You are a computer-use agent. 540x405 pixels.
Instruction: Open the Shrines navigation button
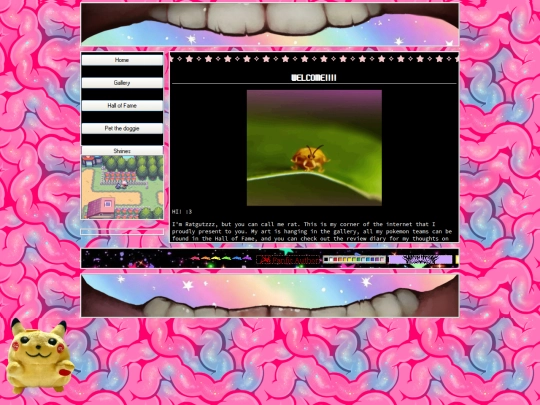pyautogui.click(x=122, y=150)
